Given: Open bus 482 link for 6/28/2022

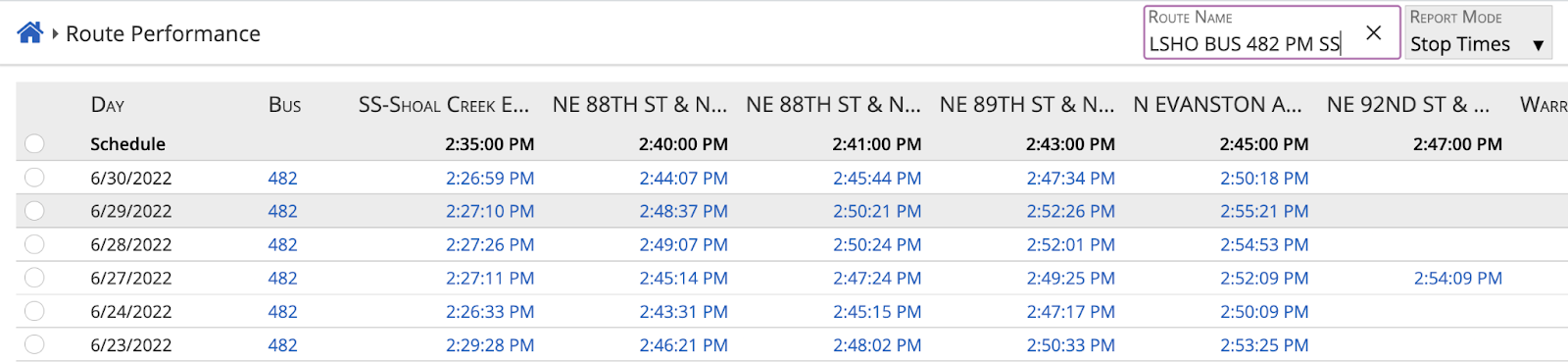Looking at the screenshot, I should click(x=282, y=245).
